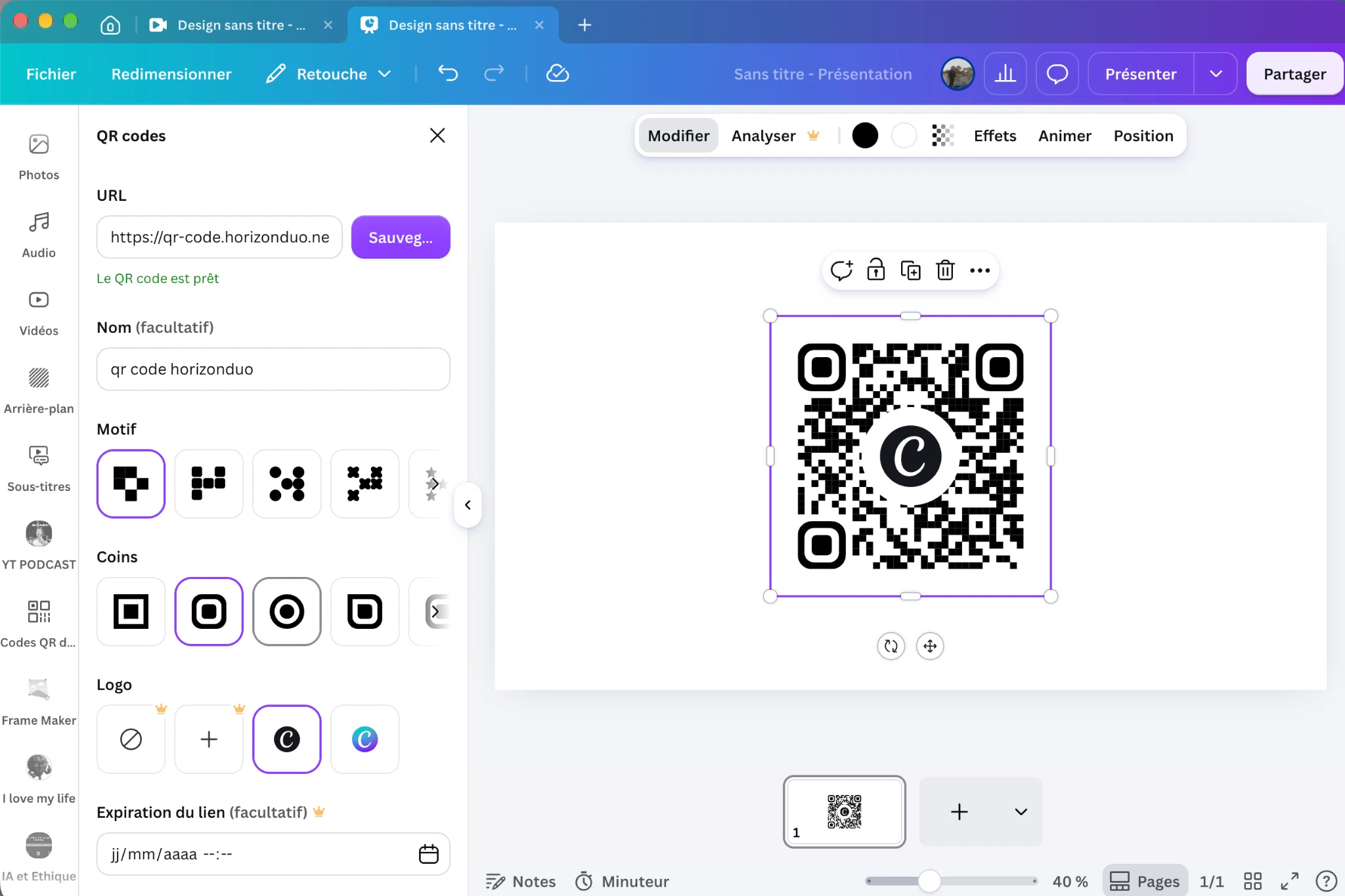Open the I love my life app
Image resolution: width=1345 pixels, height=896 pixels.
tap(39, 780)
